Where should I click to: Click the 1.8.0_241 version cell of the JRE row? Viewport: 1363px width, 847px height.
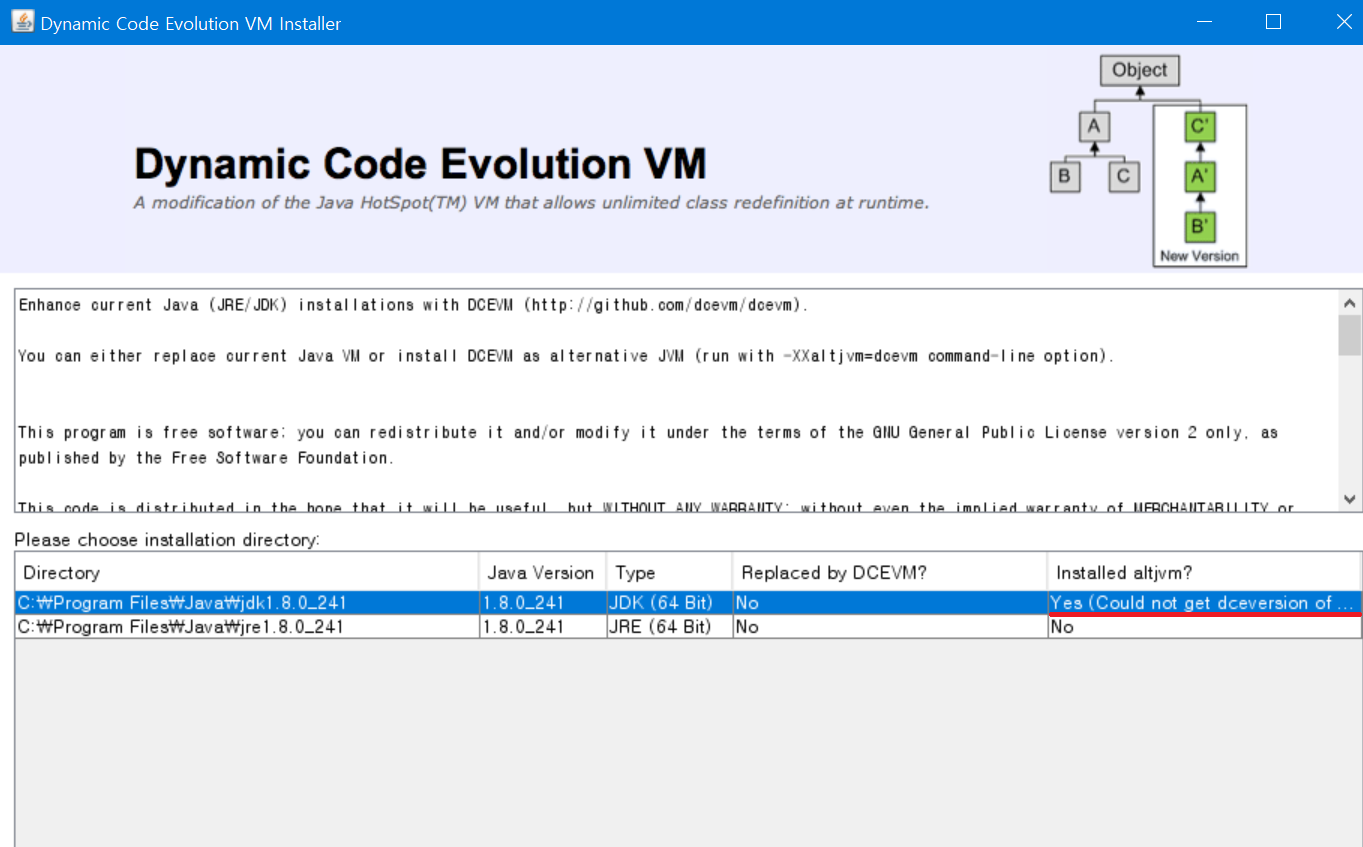(543, 627)
